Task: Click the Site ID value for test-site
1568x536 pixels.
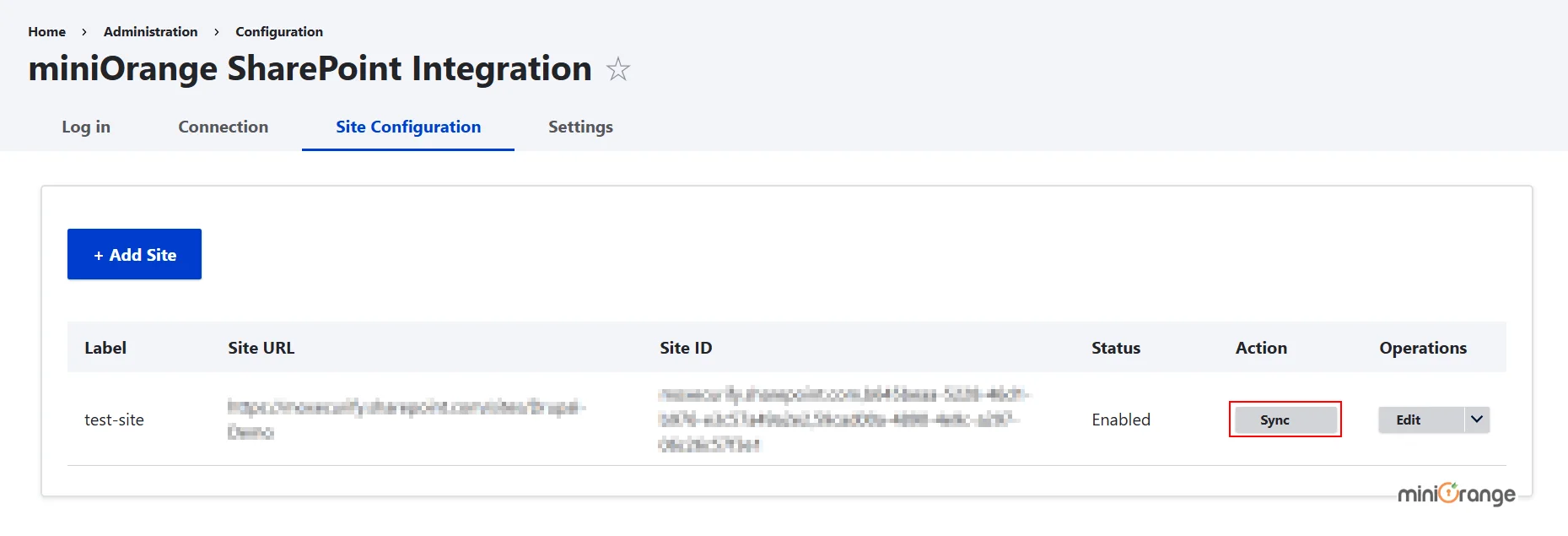Action: tap(843, 420)
